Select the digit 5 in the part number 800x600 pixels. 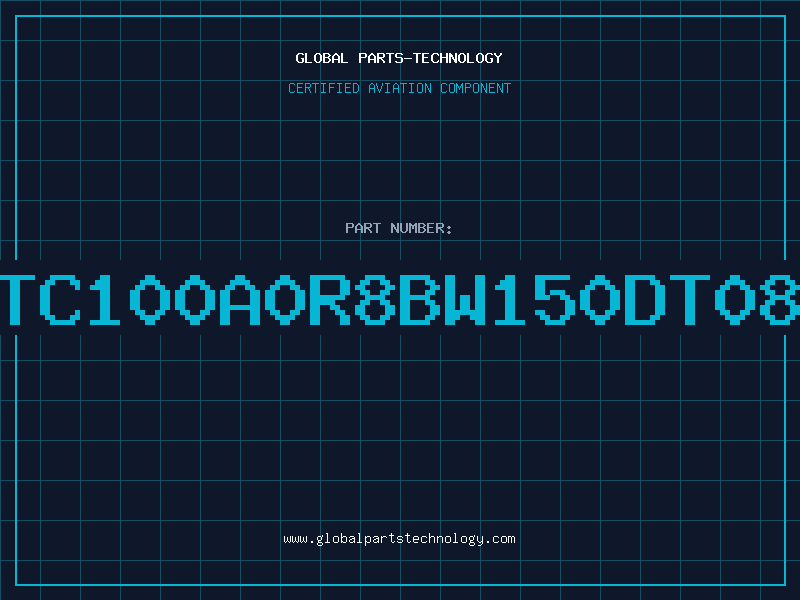(555, 299)
